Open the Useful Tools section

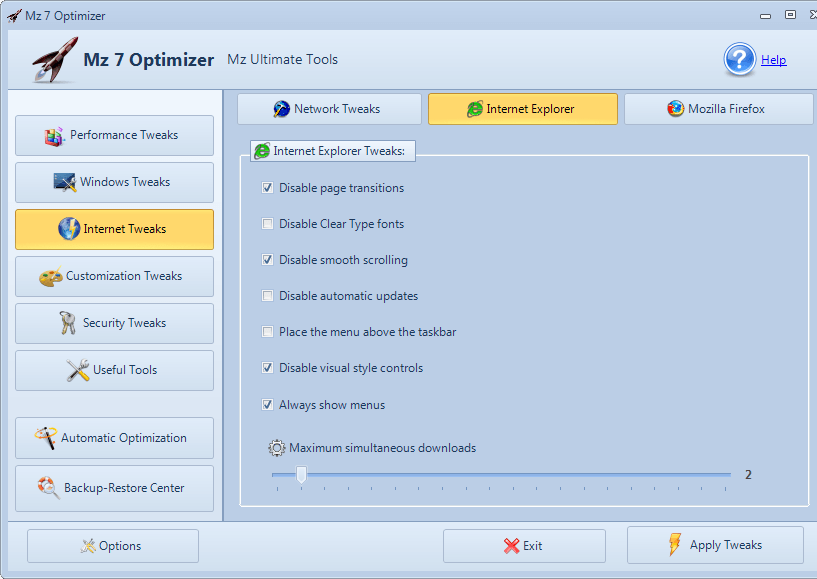pos(115,370)
